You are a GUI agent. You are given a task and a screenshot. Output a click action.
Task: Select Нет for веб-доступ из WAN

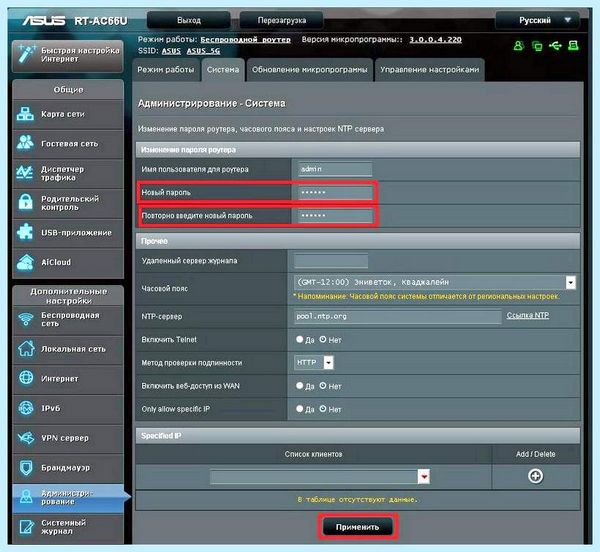323,385
